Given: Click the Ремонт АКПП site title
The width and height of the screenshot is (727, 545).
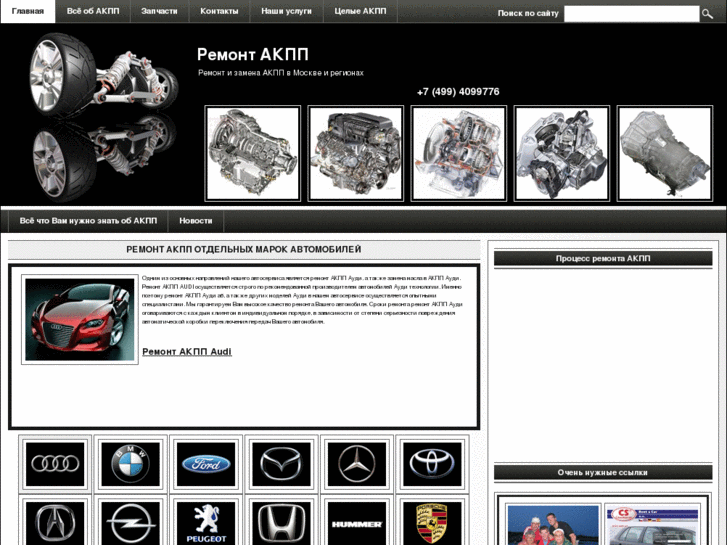Looking at the screenshot, I should pyautogui.click(x=253, y=54).
